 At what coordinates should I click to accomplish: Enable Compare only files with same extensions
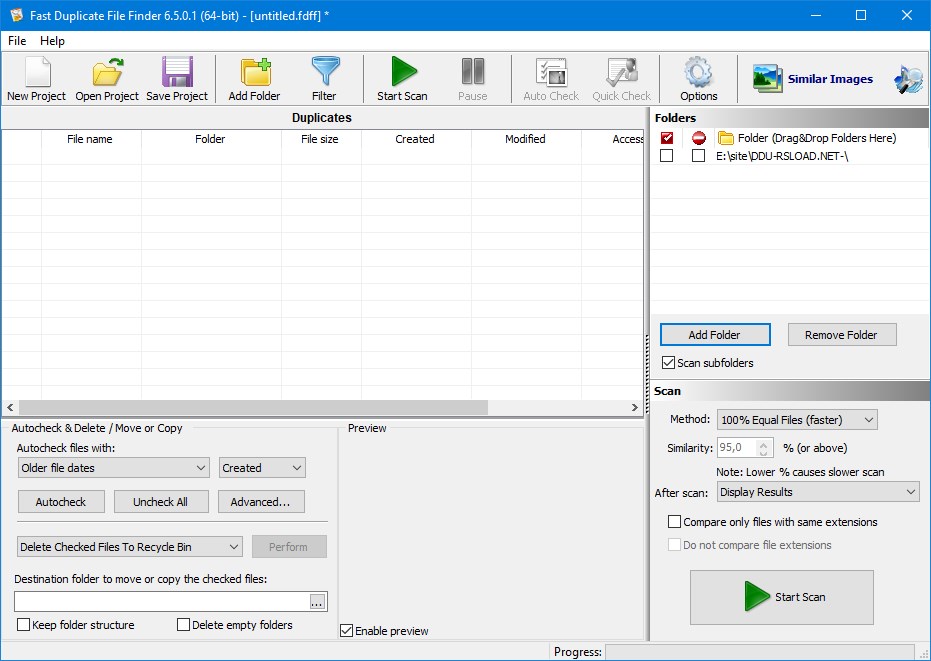tap(675, 522)
